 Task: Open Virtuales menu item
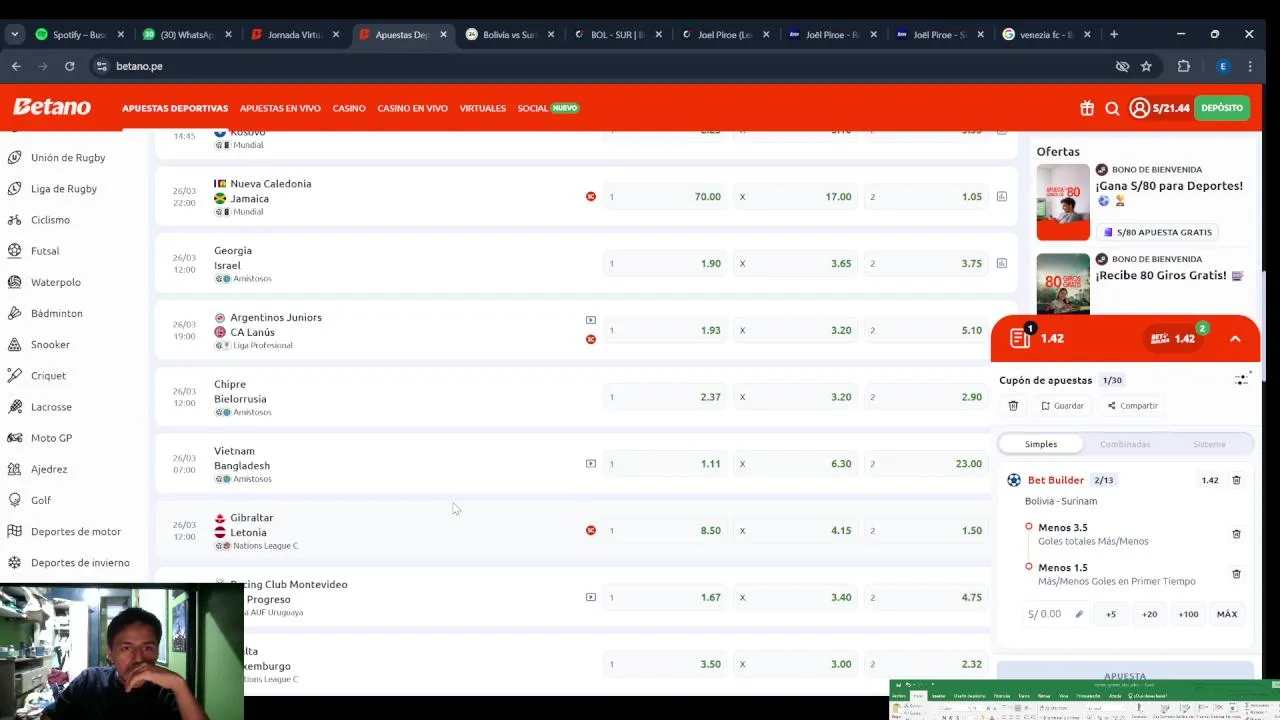pos(482,108)
